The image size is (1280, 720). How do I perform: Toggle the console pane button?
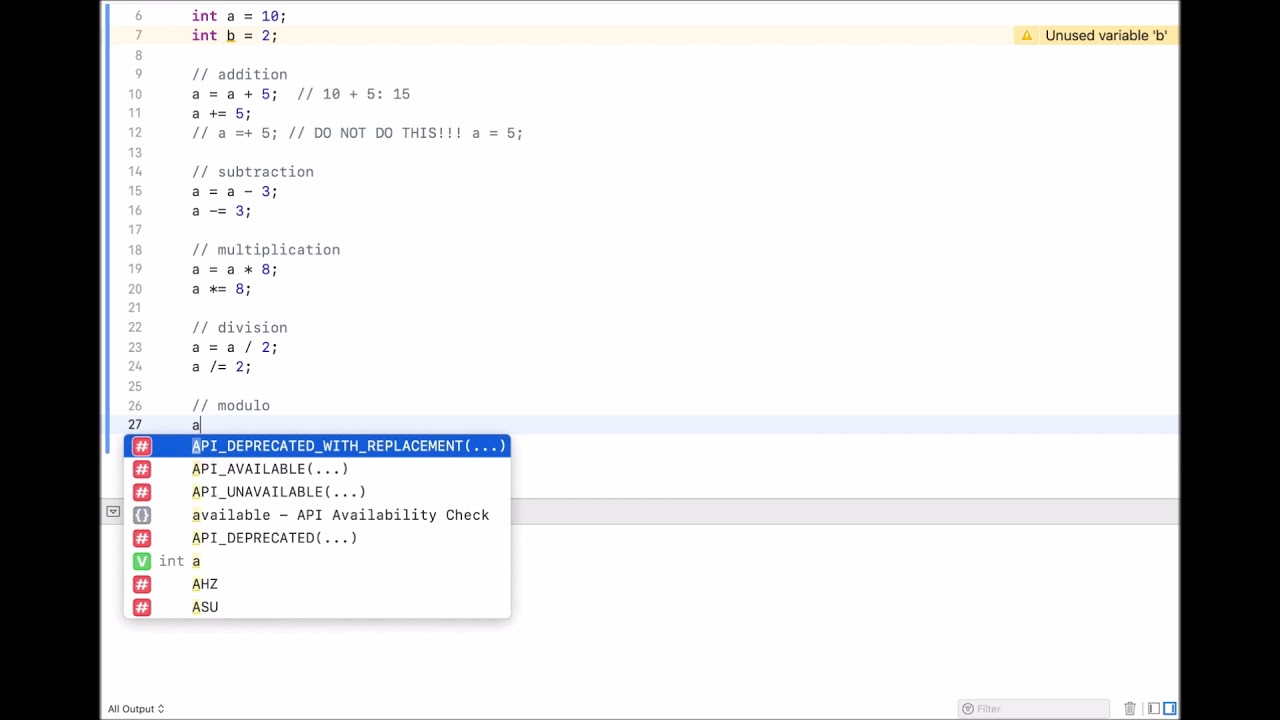pos(1170,709)
